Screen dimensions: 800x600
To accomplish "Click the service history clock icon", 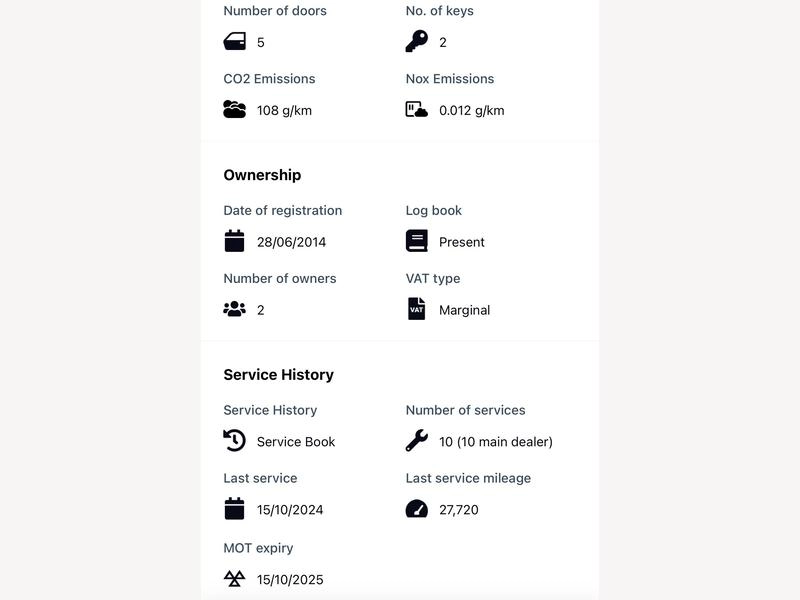I will [235, 441].
